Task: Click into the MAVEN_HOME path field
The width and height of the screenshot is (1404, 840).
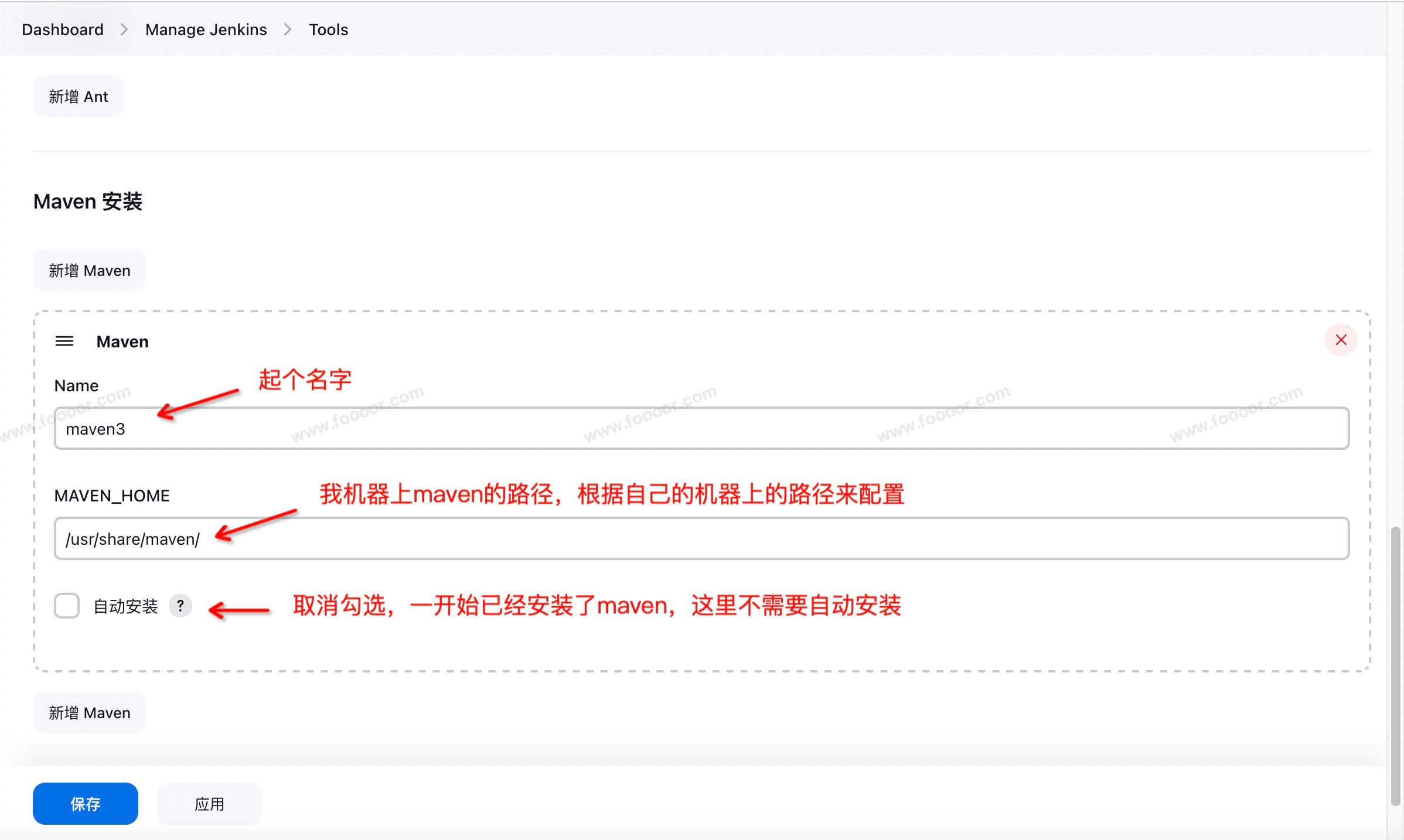Action: pyautogui.click(x=701, y=539)
